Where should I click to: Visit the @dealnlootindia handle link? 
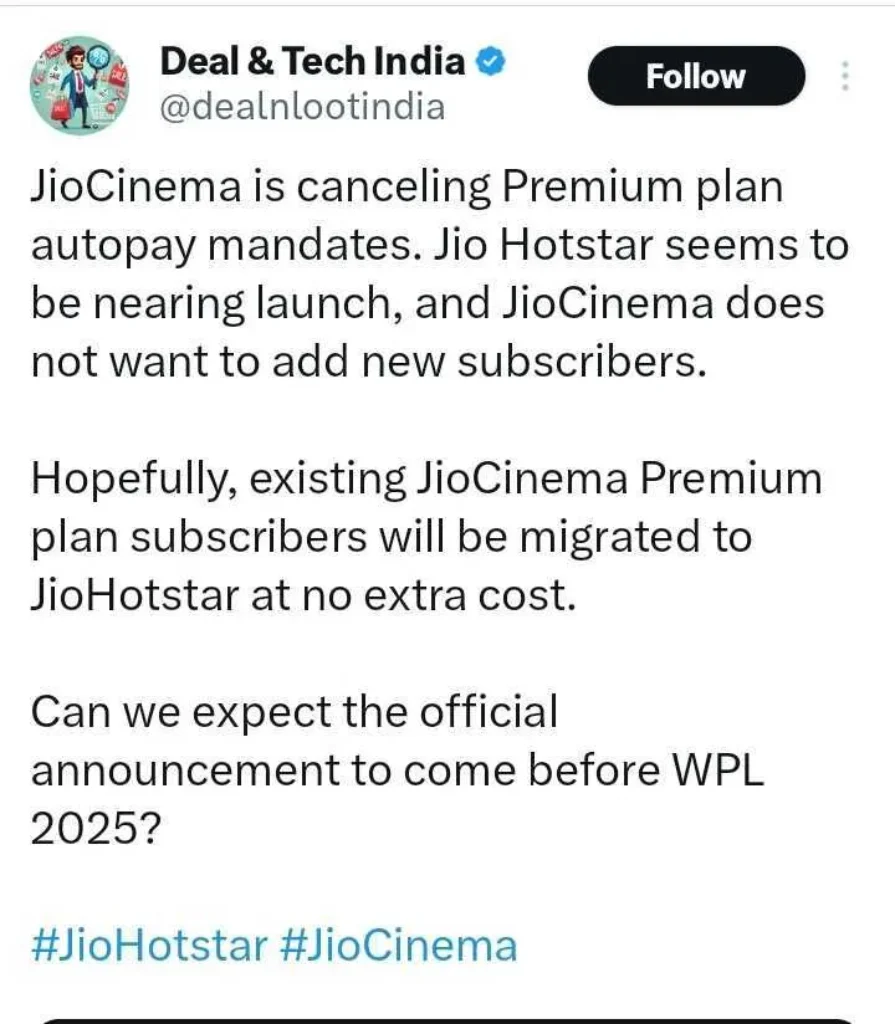[x=302, y=107]
